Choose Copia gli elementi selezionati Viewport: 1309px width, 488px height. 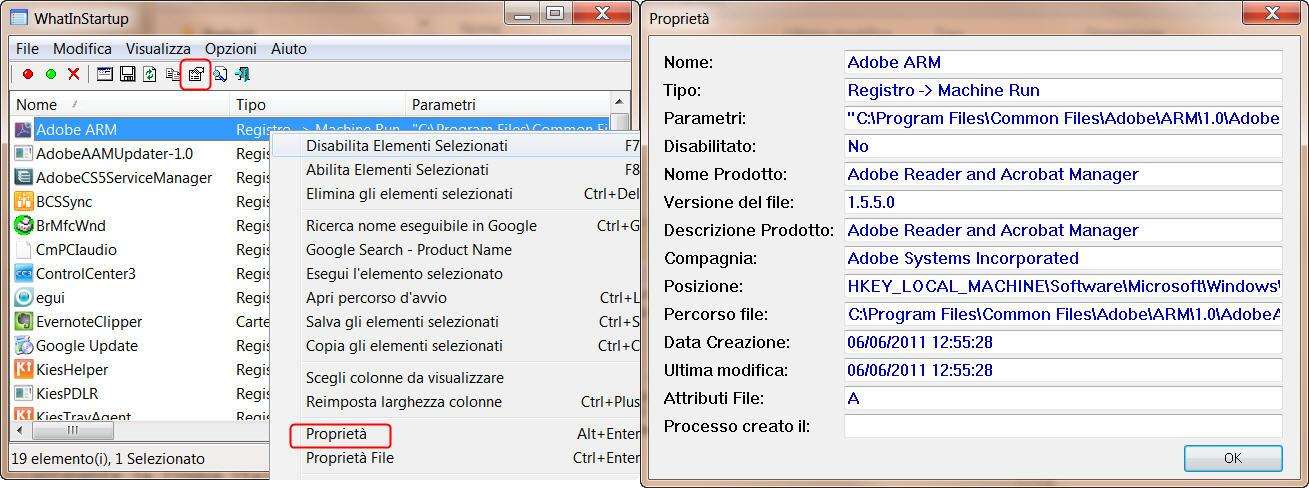pos(458,345)
